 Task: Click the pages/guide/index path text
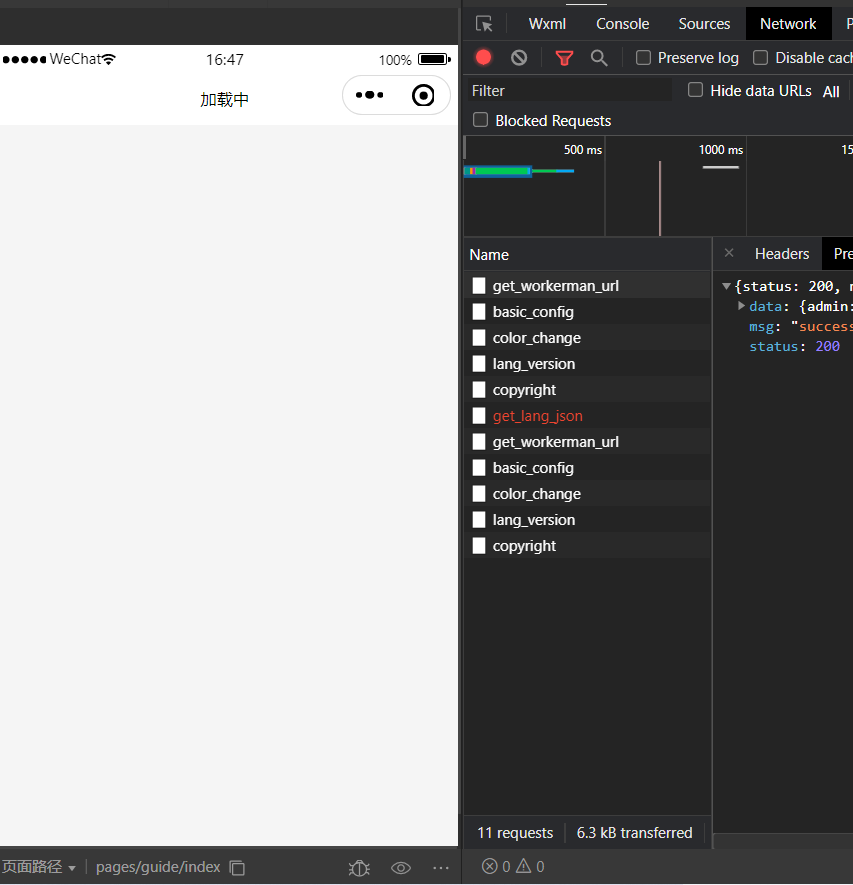[158, 867]
